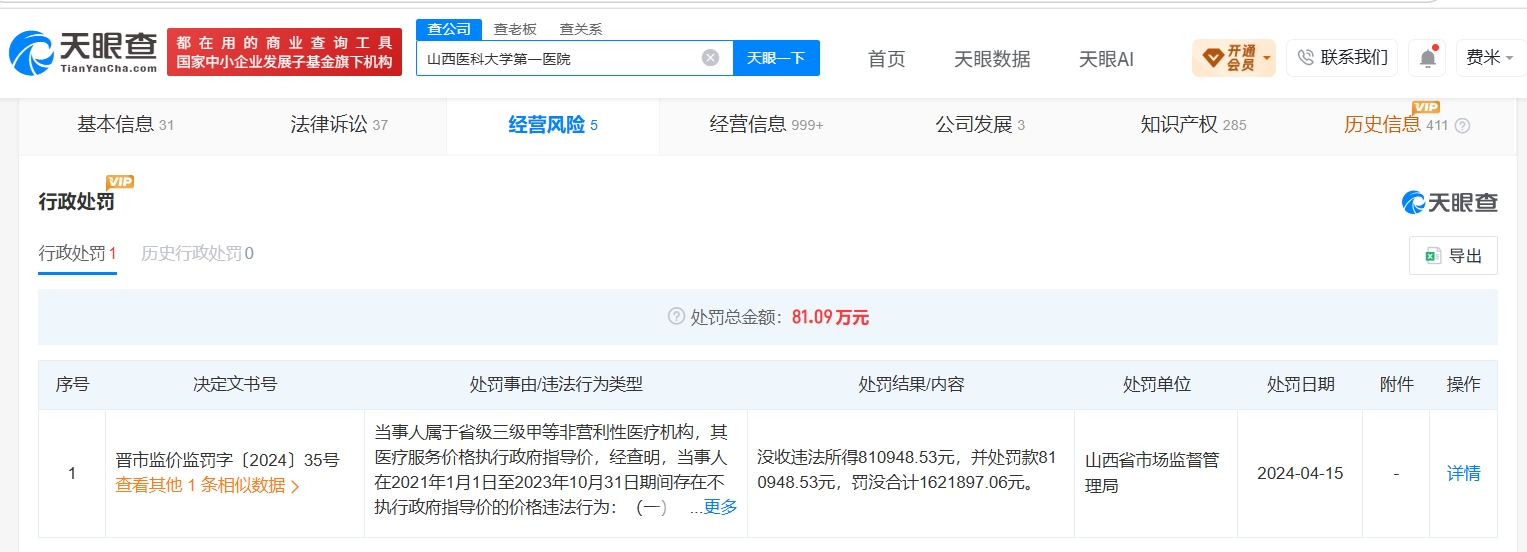The height and width of the screenshot is (552, 1527).
Task: Open the 基本信息 tab
Action: click(x=126, y=125)
